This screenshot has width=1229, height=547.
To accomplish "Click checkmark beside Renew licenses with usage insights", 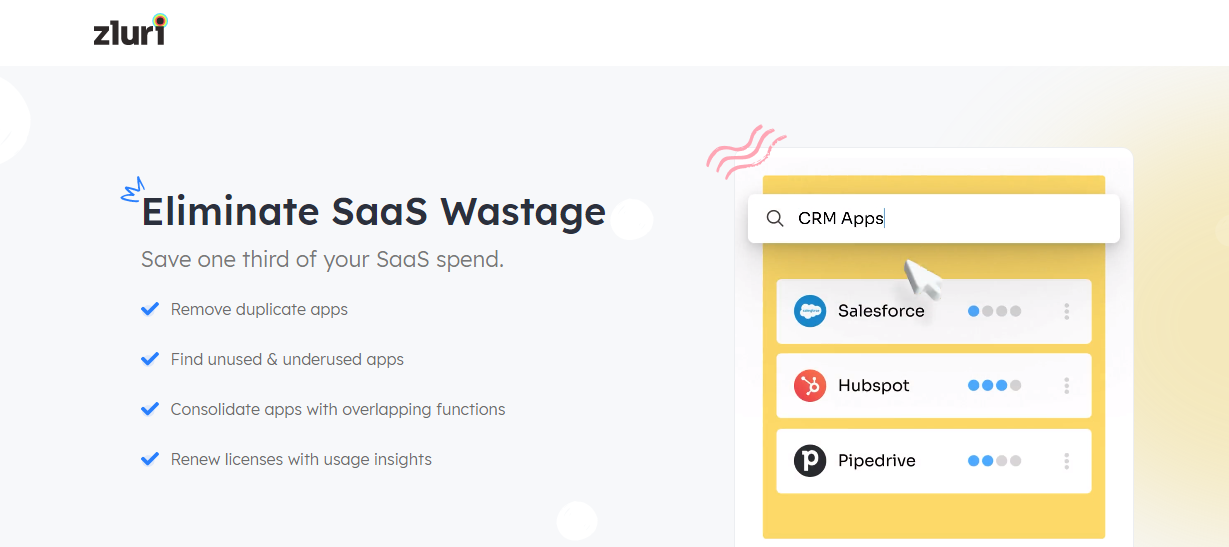I will tap(150, 459).
